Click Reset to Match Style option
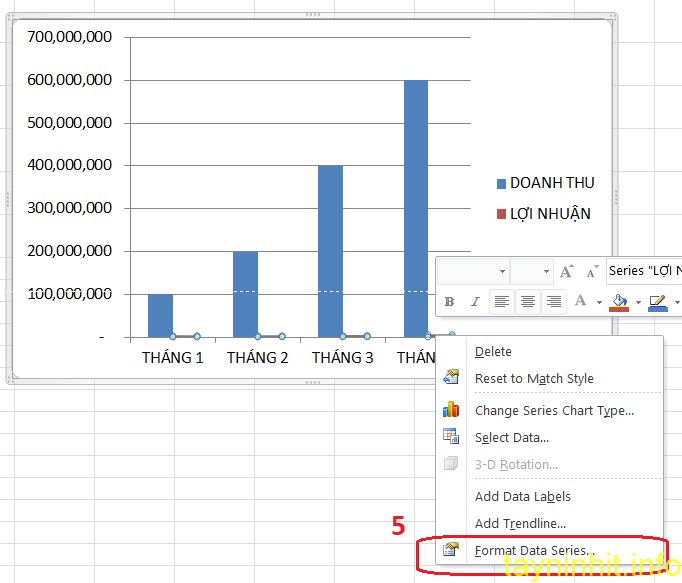Screen dimensions: 682x583 [534, 378]
